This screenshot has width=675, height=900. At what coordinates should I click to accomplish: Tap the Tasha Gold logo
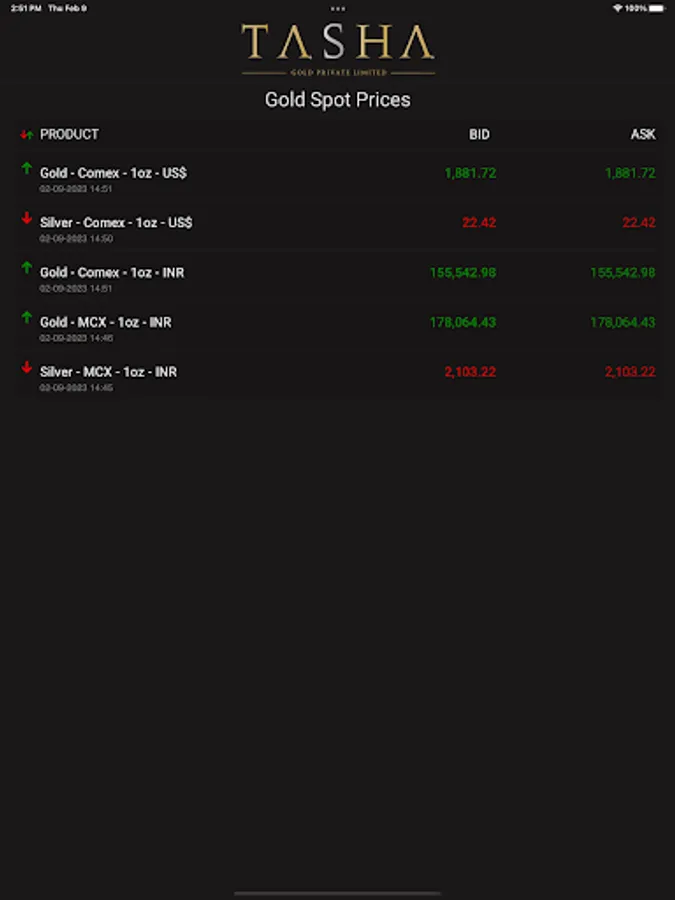(338, 49)
